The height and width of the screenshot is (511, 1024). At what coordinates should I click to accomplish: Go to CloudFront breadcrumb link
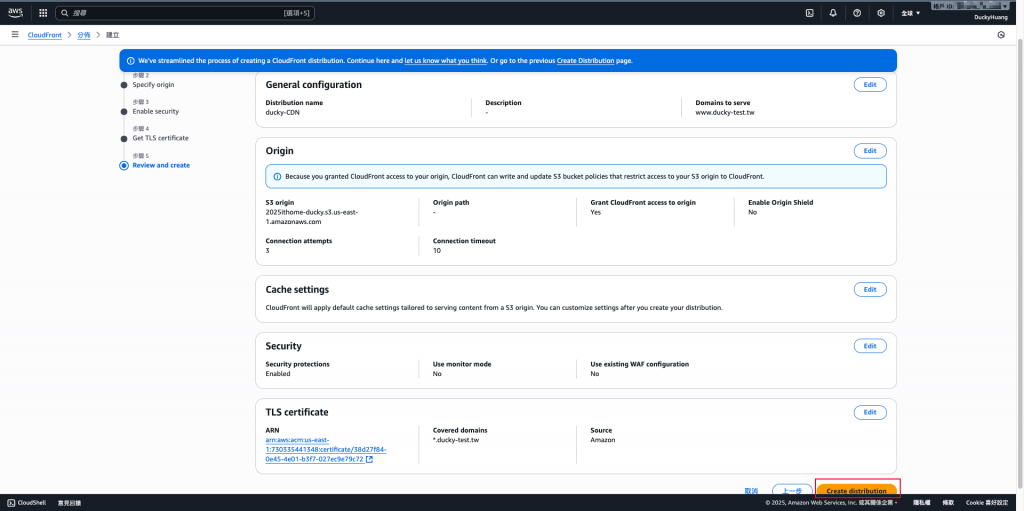44,35
